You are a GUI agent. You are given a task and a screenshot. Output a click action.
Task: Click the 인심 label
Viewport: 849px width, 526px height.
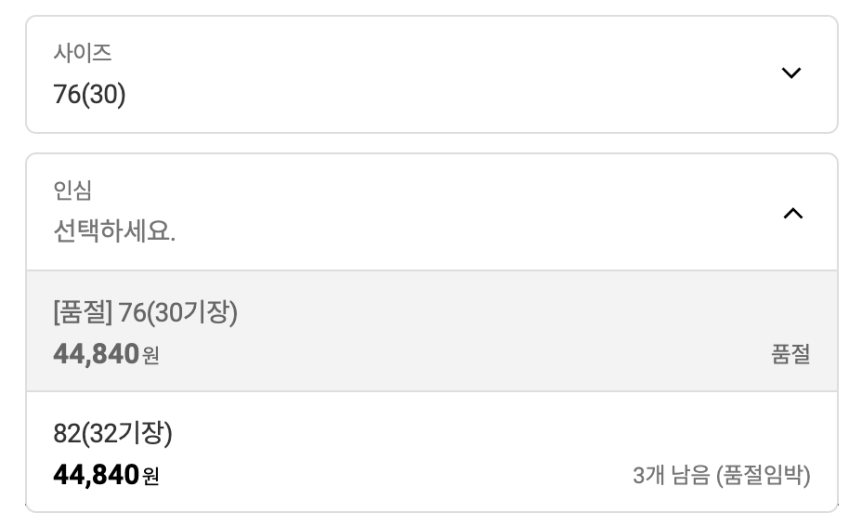pos(70,190)
